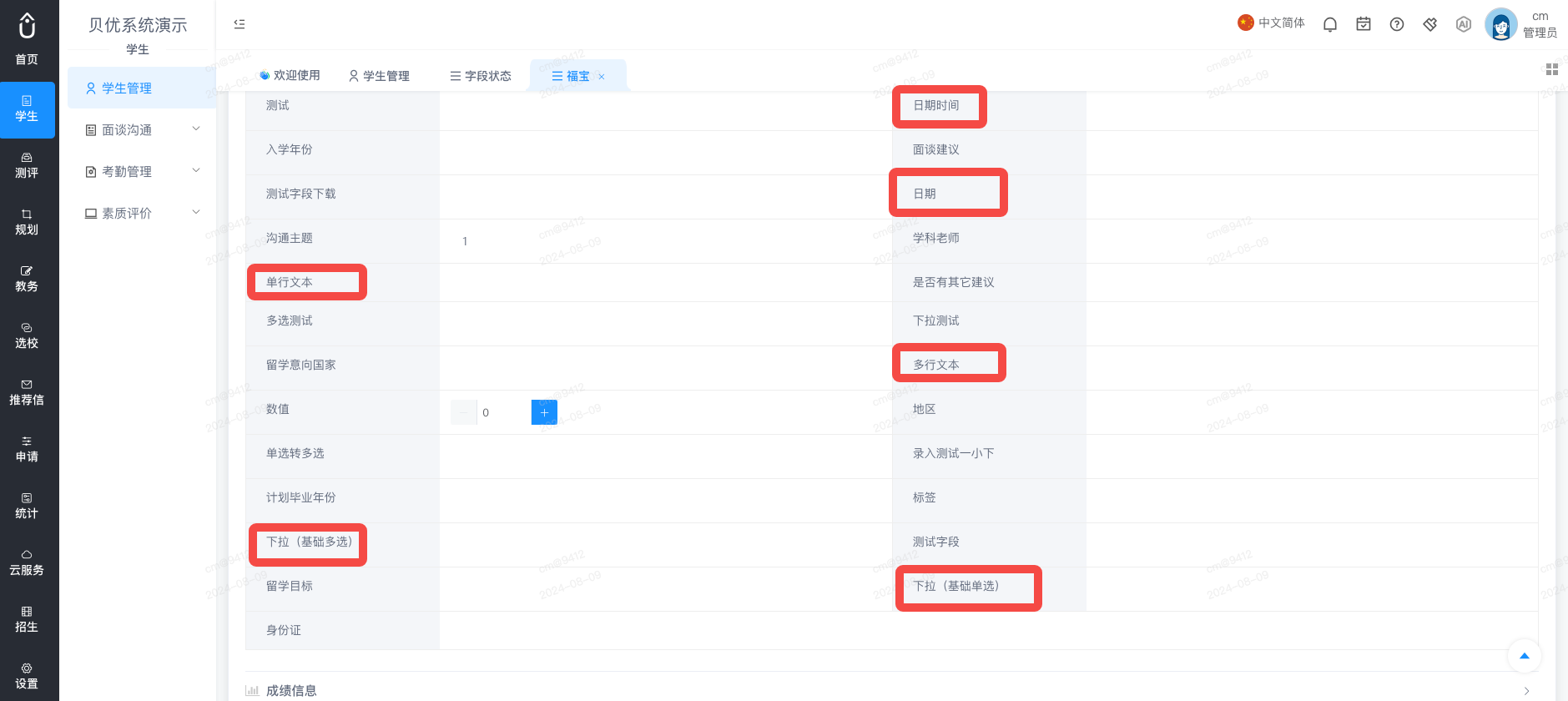The width and height of the screenshot is (1568, 701).
Task: Switch to the 欢迎使用 tab
Action: [x=290, y=76]
